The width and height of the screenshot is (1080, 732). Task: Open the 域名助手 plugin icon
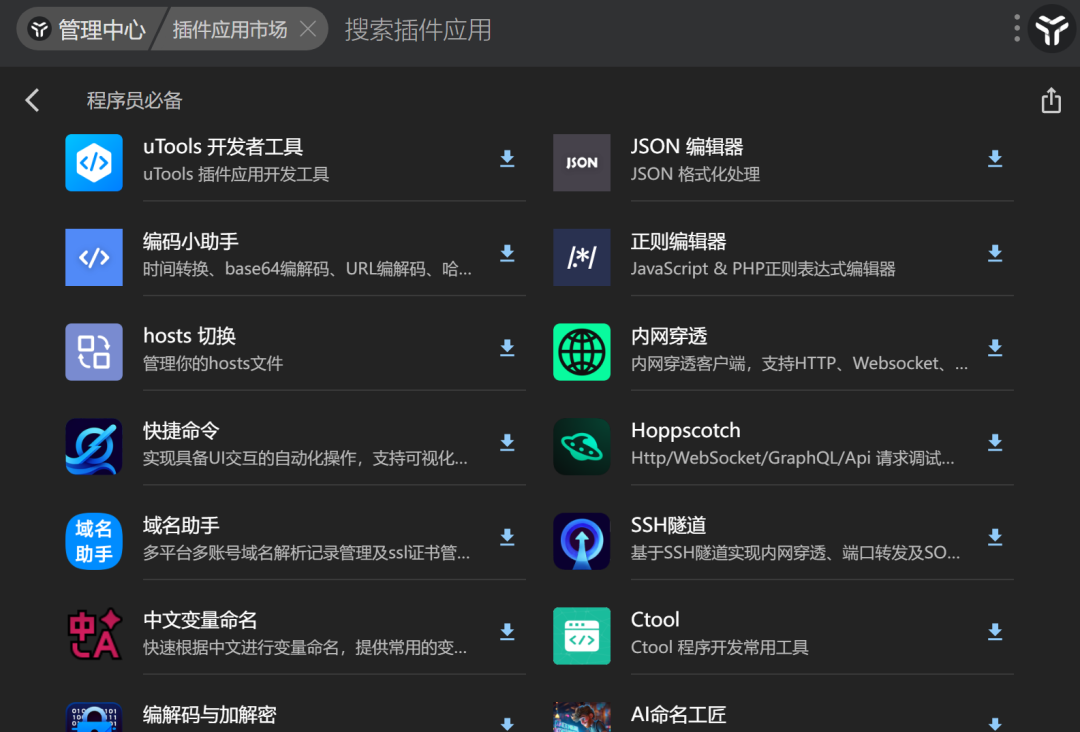coord(94,541)
